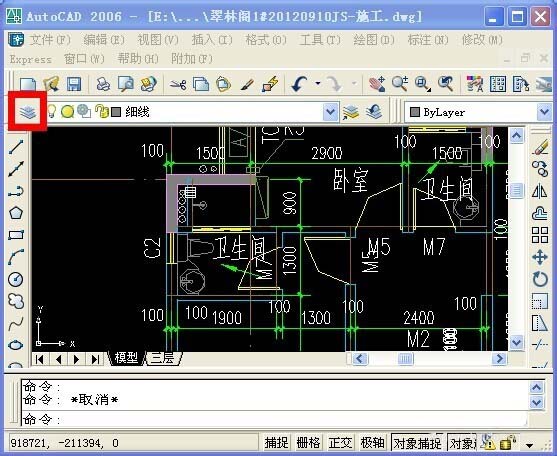557x456 pixels.
Task: Click in the 命令 command input line
Action: pyautogui.click(x=274, y=419)
